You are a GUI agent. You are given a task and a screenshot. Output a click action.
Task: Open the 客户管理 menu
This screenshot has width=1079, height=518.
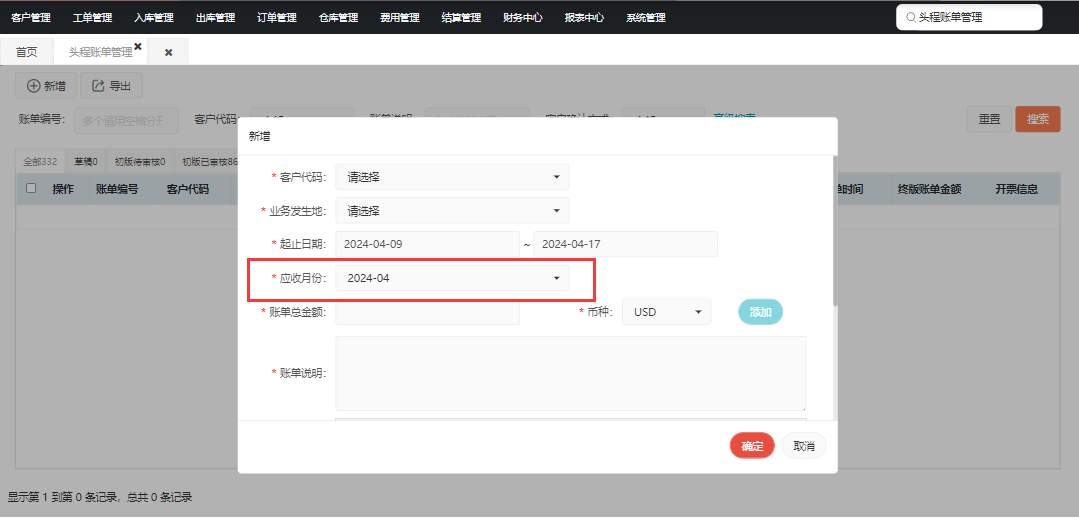tap(31, 18)
